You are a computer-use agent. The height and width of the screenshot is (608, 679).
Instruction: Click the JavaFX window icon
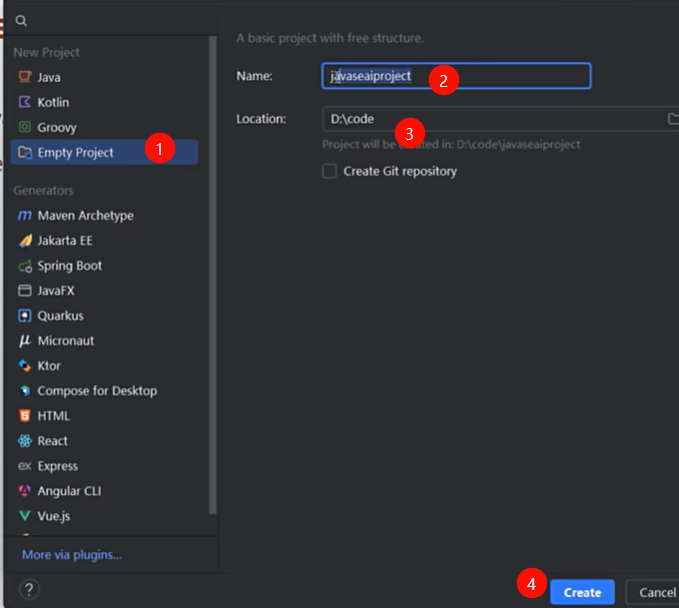25,291
